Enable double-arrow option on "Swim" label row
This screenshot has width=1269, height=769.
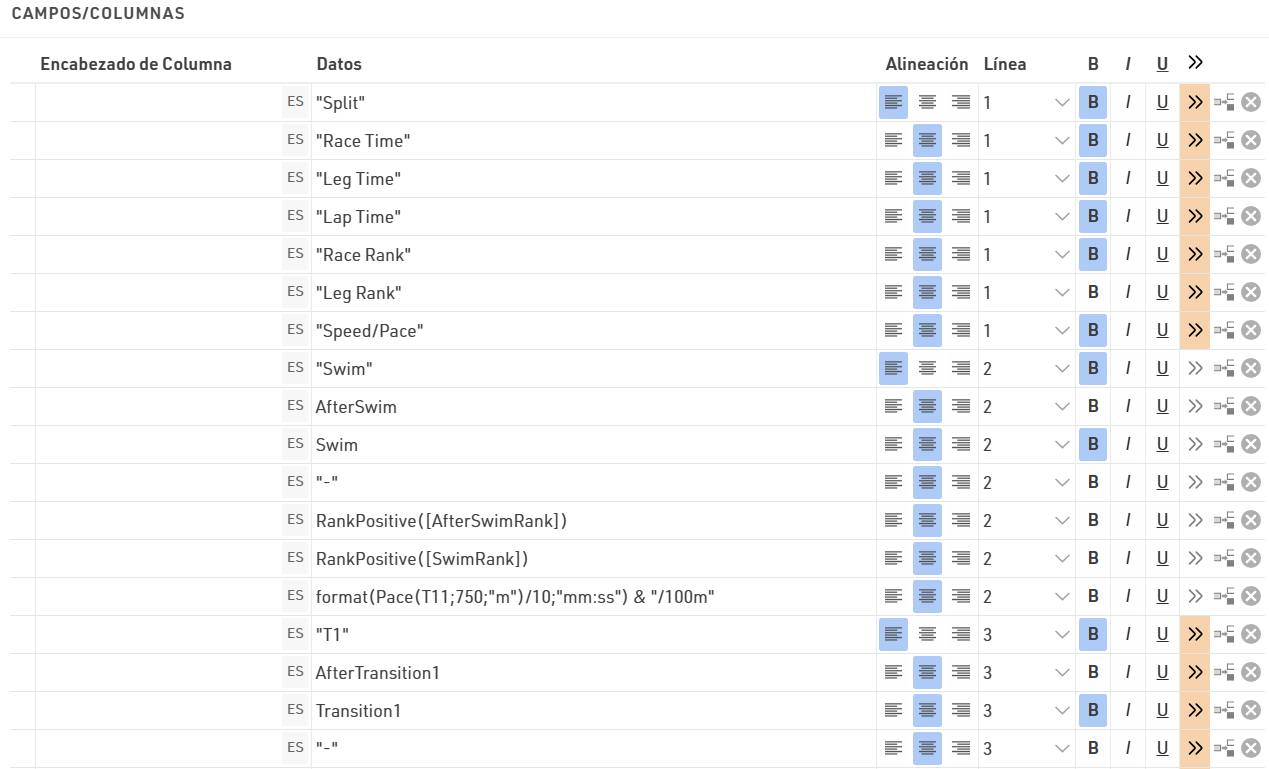click(x=1194, y=368)
